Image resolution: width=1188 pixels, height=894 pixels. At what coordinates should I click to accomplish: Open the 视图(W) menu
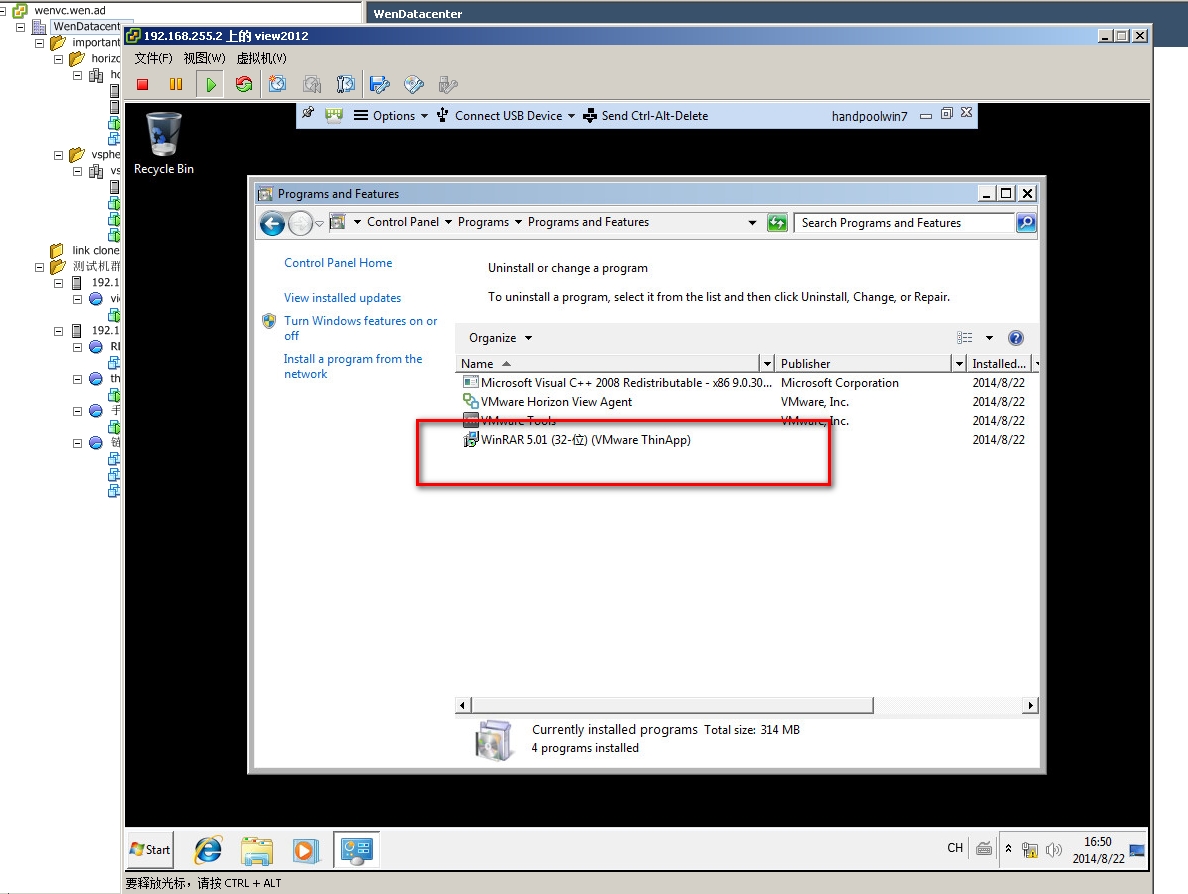pos(205,58)
